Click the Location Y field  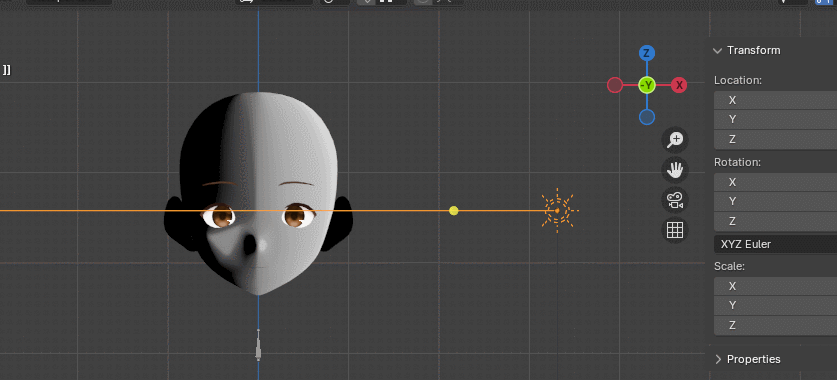[x=776, y=120]
